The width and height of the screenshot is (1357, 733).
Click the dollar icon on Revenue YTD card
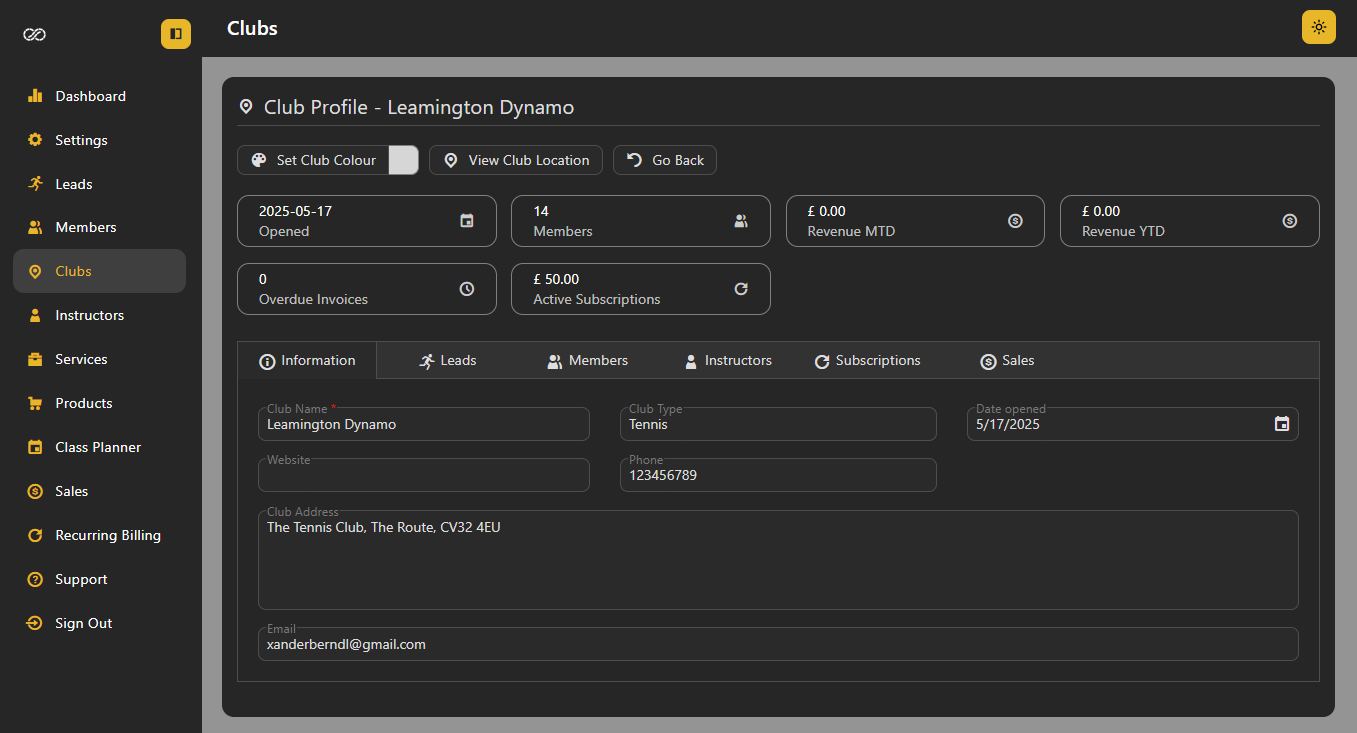[x=1289, y=221]
